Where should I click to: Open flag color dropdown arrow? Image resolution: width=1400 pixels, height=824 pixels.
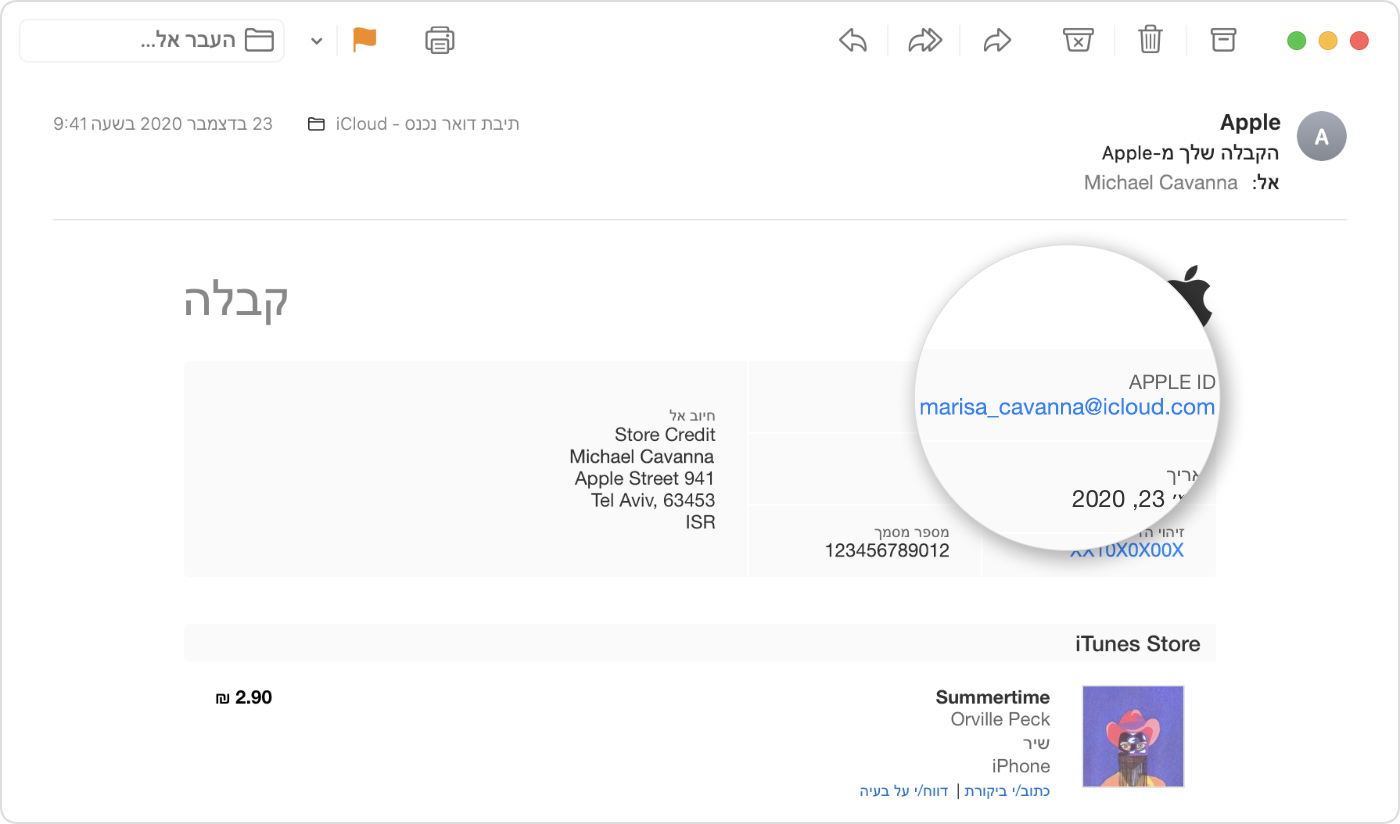pos(317,41)
